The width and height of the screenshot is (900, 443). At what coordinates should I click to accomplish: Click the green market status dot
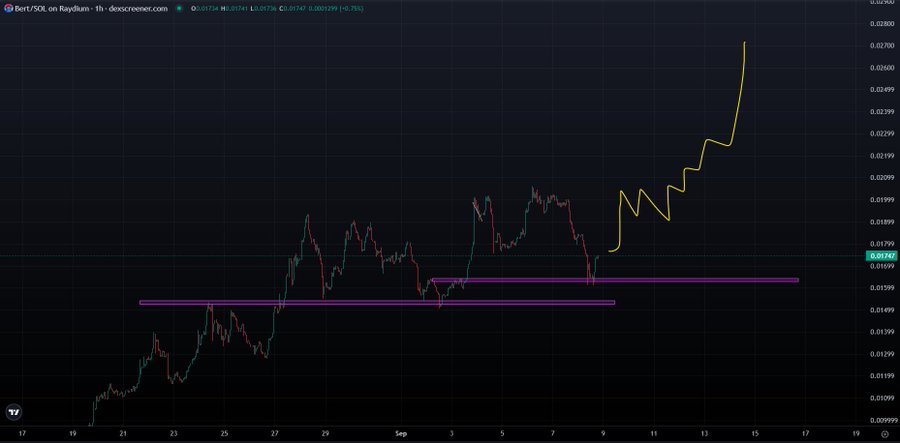(x=180, y=9)
